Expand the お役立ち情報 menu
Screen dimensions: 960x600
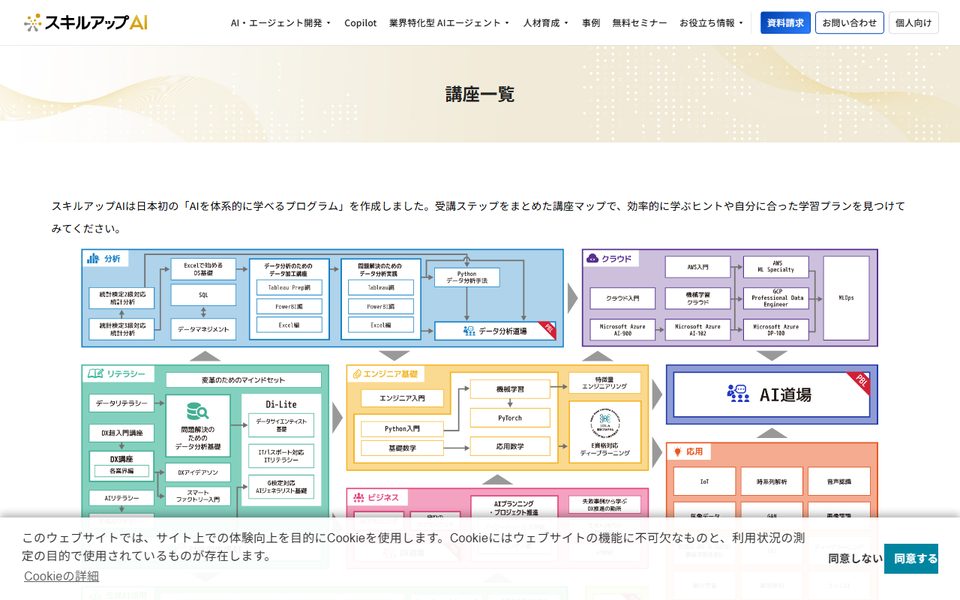coord(711,23)
